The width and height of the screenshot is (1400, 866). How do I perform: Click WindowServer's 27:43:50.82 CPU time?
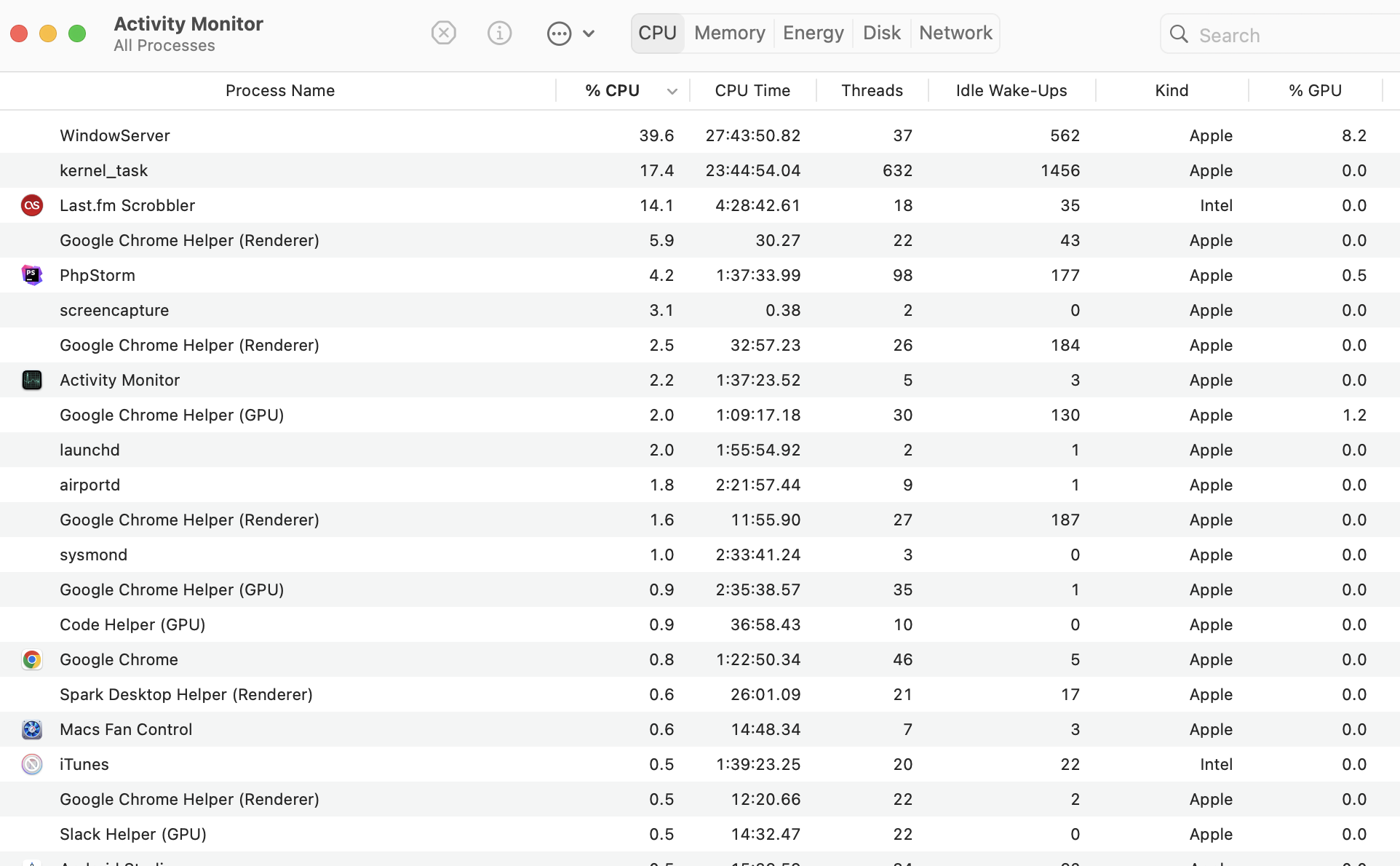click(753, 135)
